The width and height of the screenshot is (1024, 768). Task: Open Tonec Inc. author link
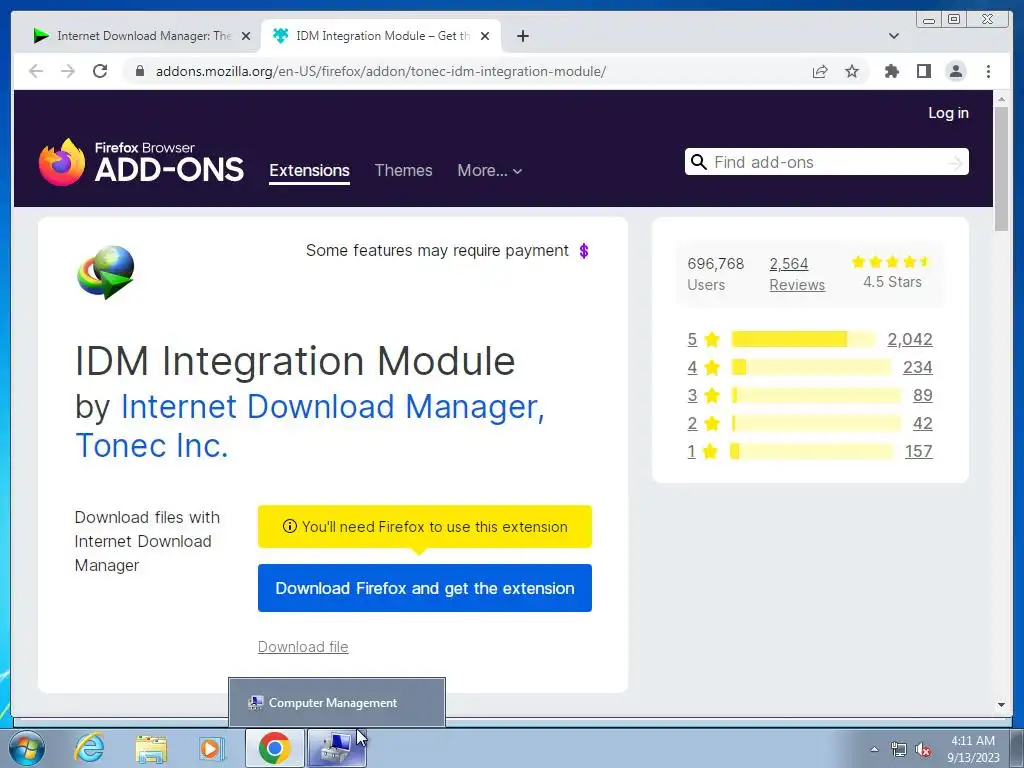click(x=152, y=446)
